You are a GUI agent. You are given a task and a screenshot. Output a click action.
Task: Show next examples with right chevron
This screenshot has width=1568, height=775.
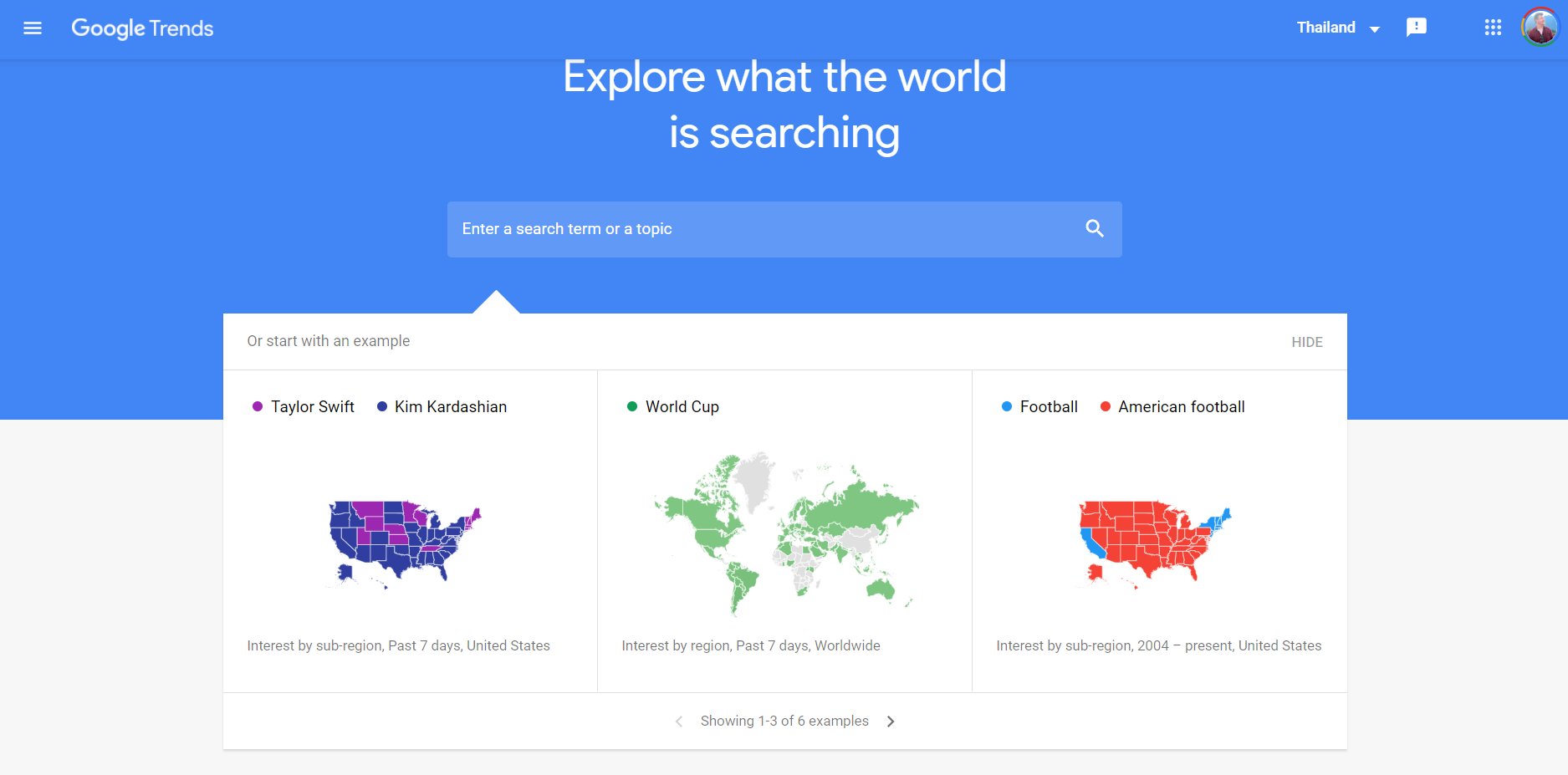[891, 721]
